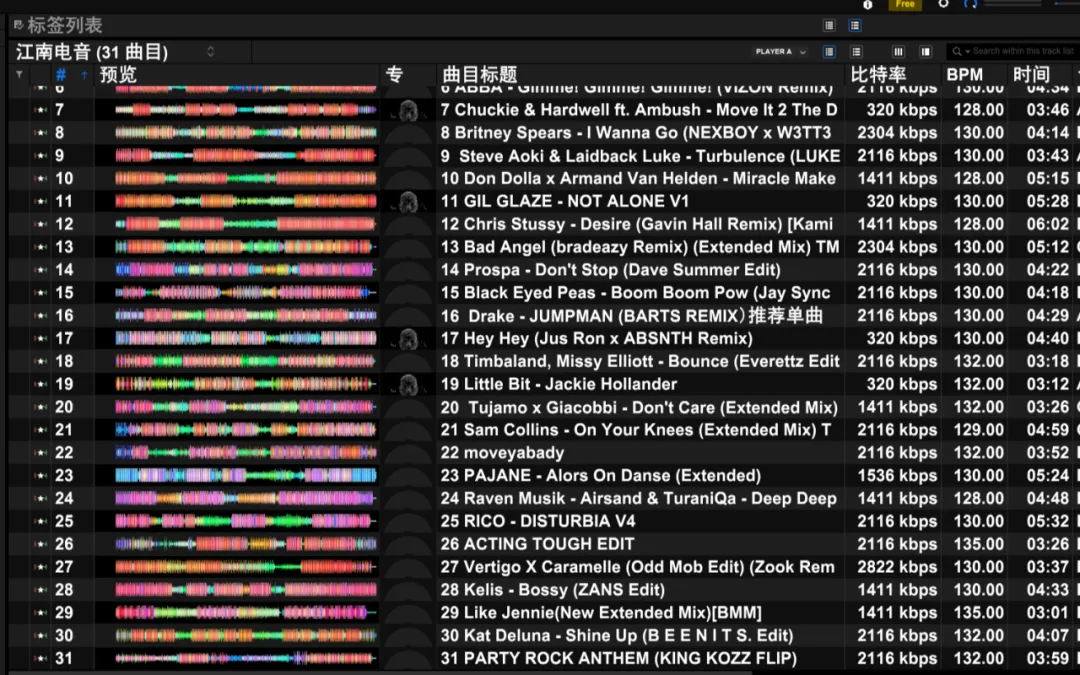
Task: Sort by the 比特率 column header
Action: pyautogui.click(x=878, y=74)
